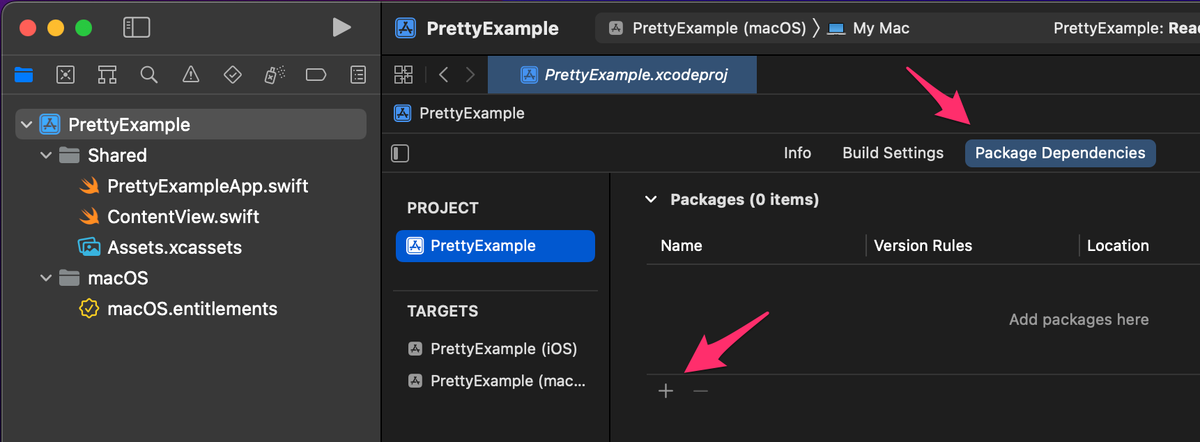
Task: Switch to the Build Settings tab
Action: tap(893, 153)
